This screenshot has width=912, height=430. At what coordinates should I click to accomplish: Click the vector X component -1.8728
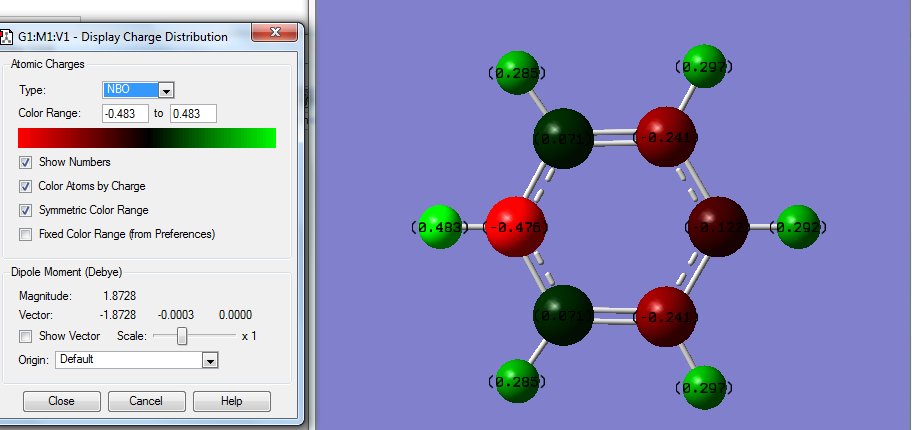117,315
